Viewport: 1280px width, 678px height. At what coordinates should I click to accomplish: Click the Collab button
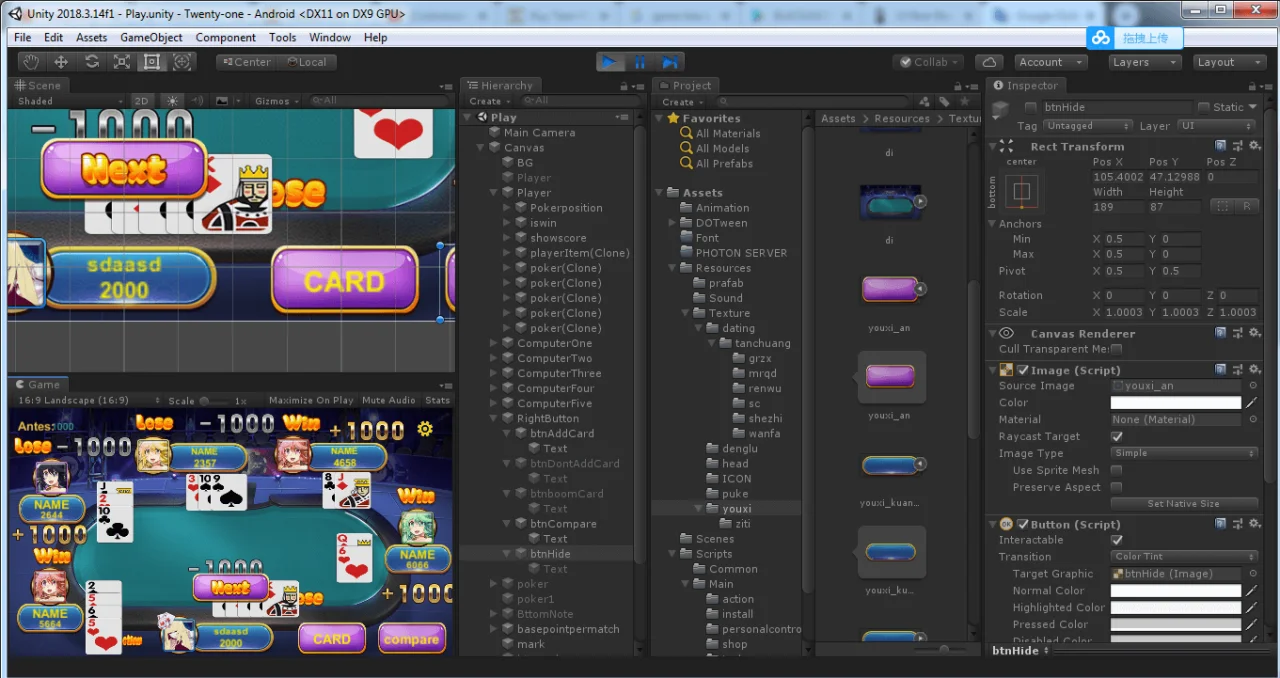click(x=928, y=62)
